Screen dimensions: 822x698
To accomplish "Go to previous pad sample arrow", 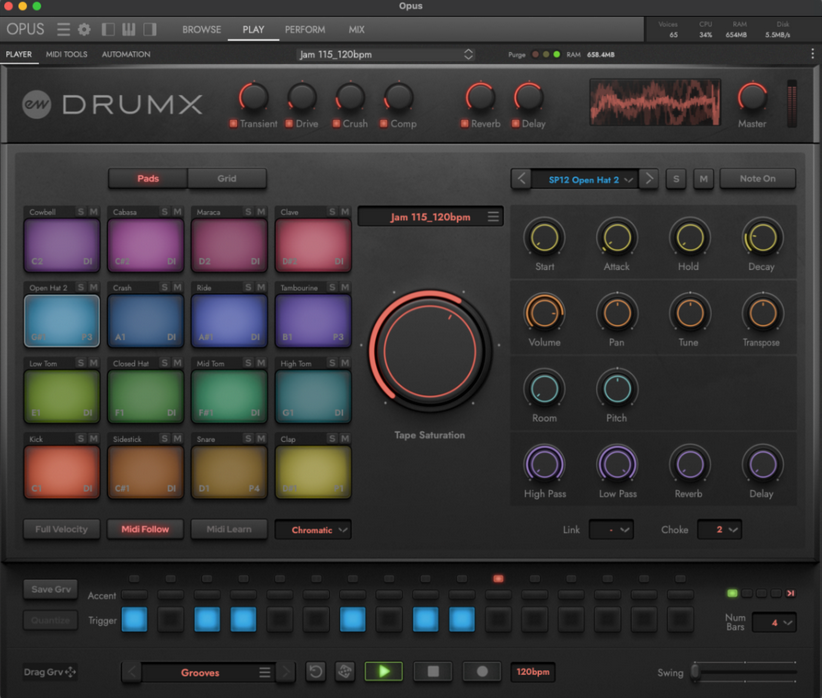I will click(522, 179).
